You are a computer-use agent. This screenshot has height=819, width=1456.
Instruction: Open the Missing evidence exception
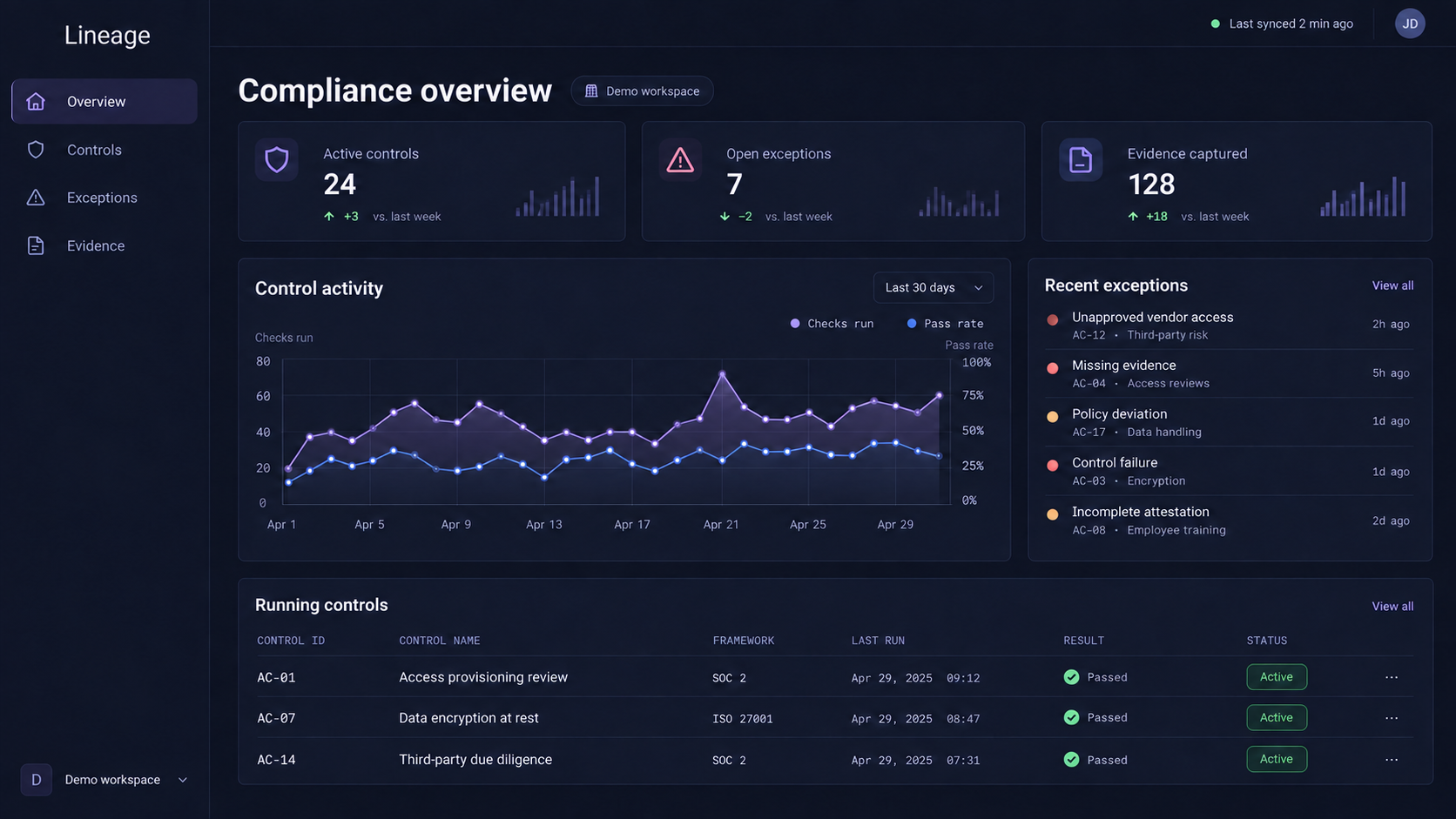1229,373
